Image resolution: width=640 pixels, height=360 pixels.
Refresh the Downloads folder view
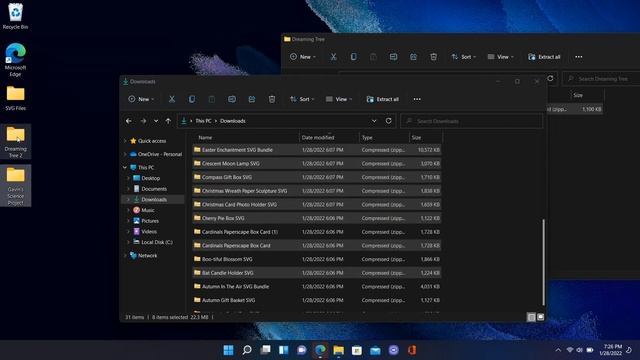[x=389, y=121]
